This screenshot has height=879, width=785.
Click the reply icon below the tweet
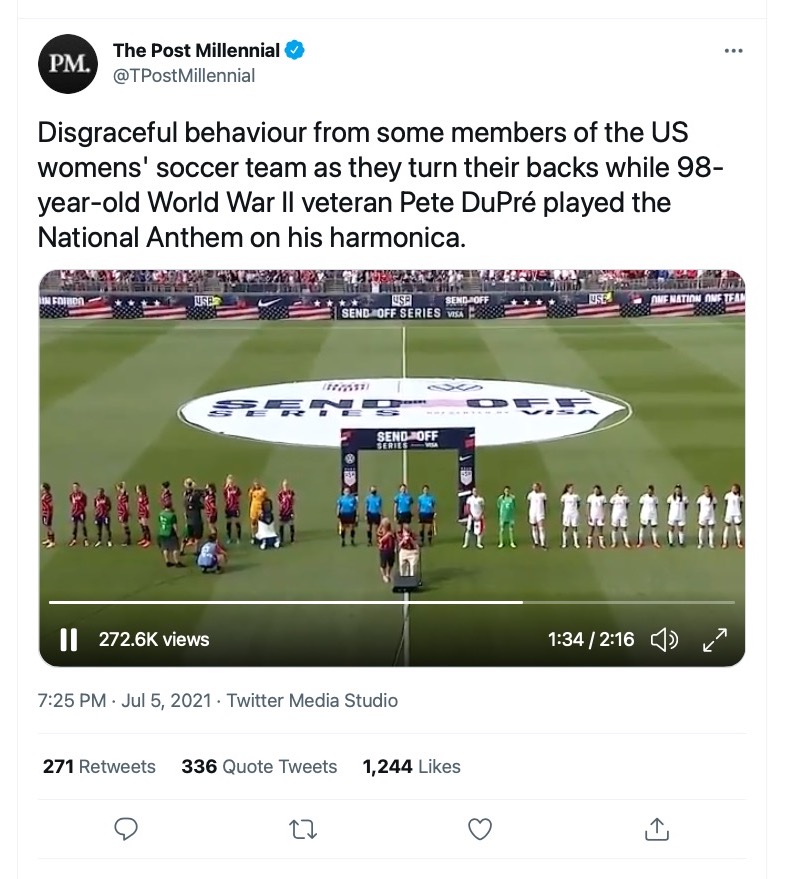[125, 828]
